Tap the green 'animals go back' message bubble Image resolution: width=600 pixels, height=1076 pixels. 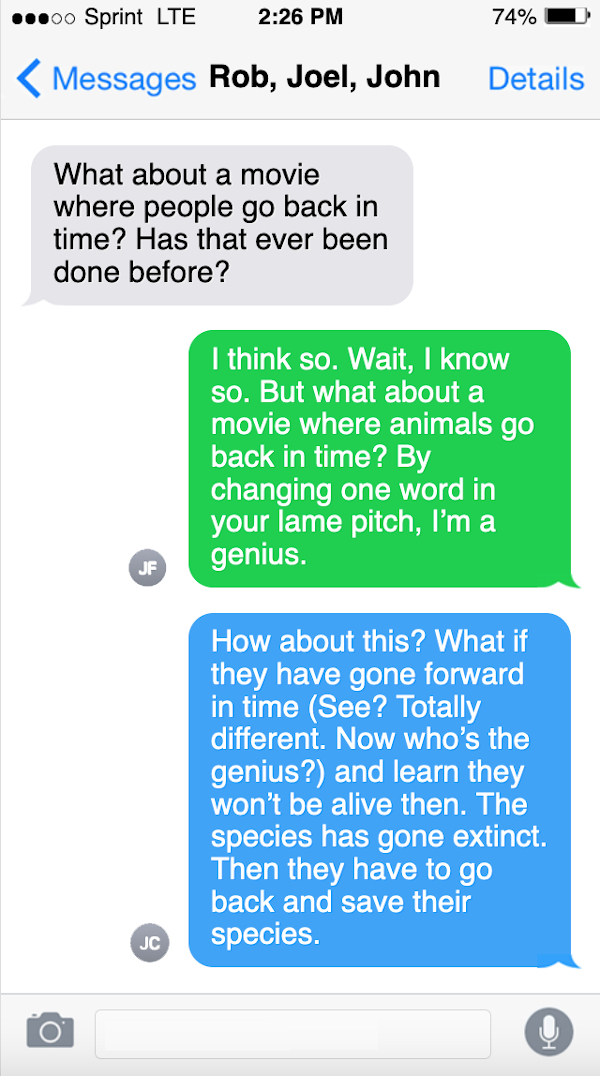(x=379, y=457)
